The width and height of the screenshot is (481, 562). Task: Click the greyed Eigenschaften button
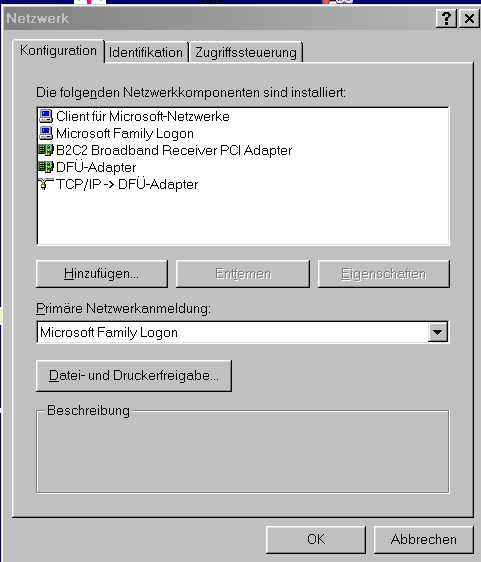[x=384, y=274]
